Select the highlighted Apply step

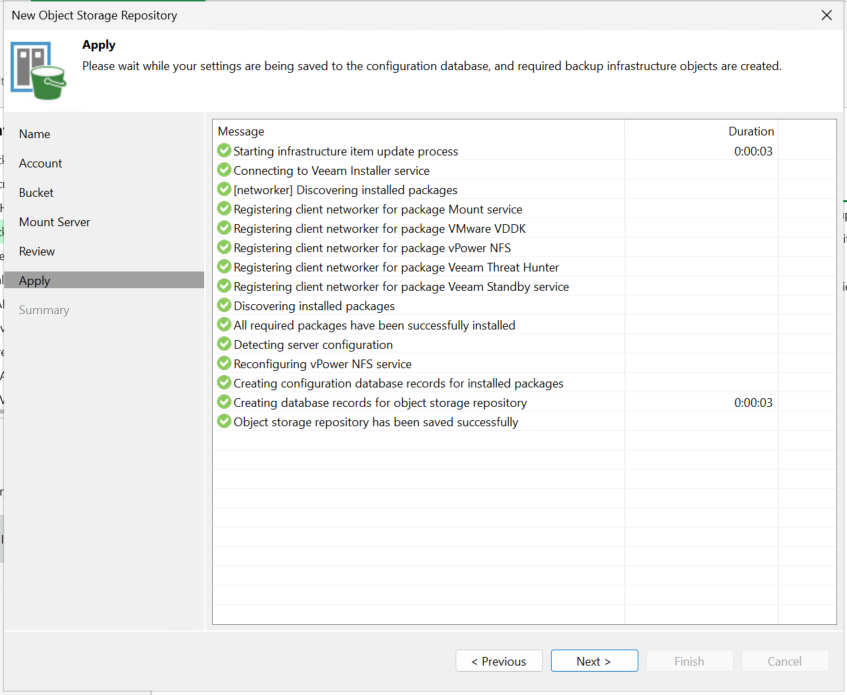(104, 280)
